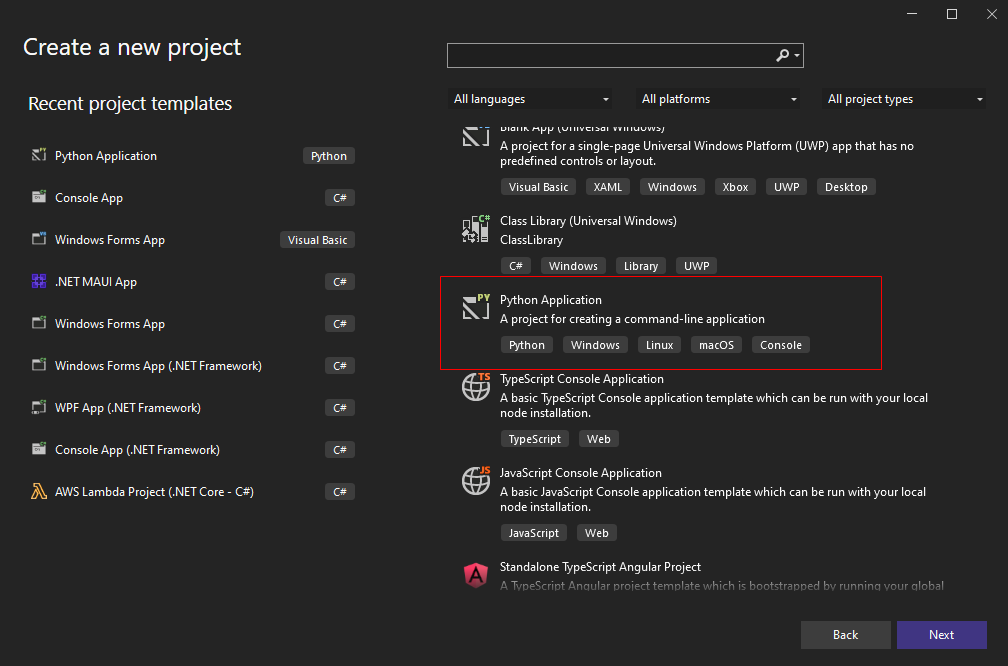Close the Create a new project dialog
This screenshot has height=666, width=1008.
pos(992,14)
